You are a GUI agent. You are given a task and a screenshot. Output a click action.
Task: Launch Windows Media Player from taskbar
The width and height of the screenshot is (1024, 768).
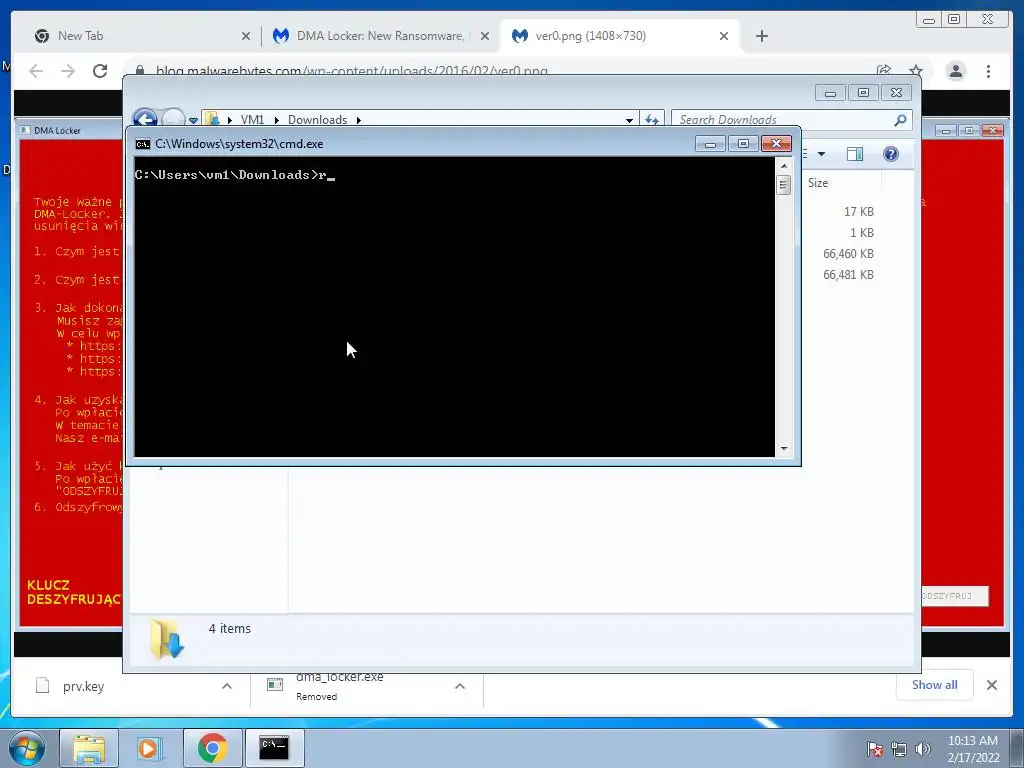pyautogui.click(x=149, y=748)
